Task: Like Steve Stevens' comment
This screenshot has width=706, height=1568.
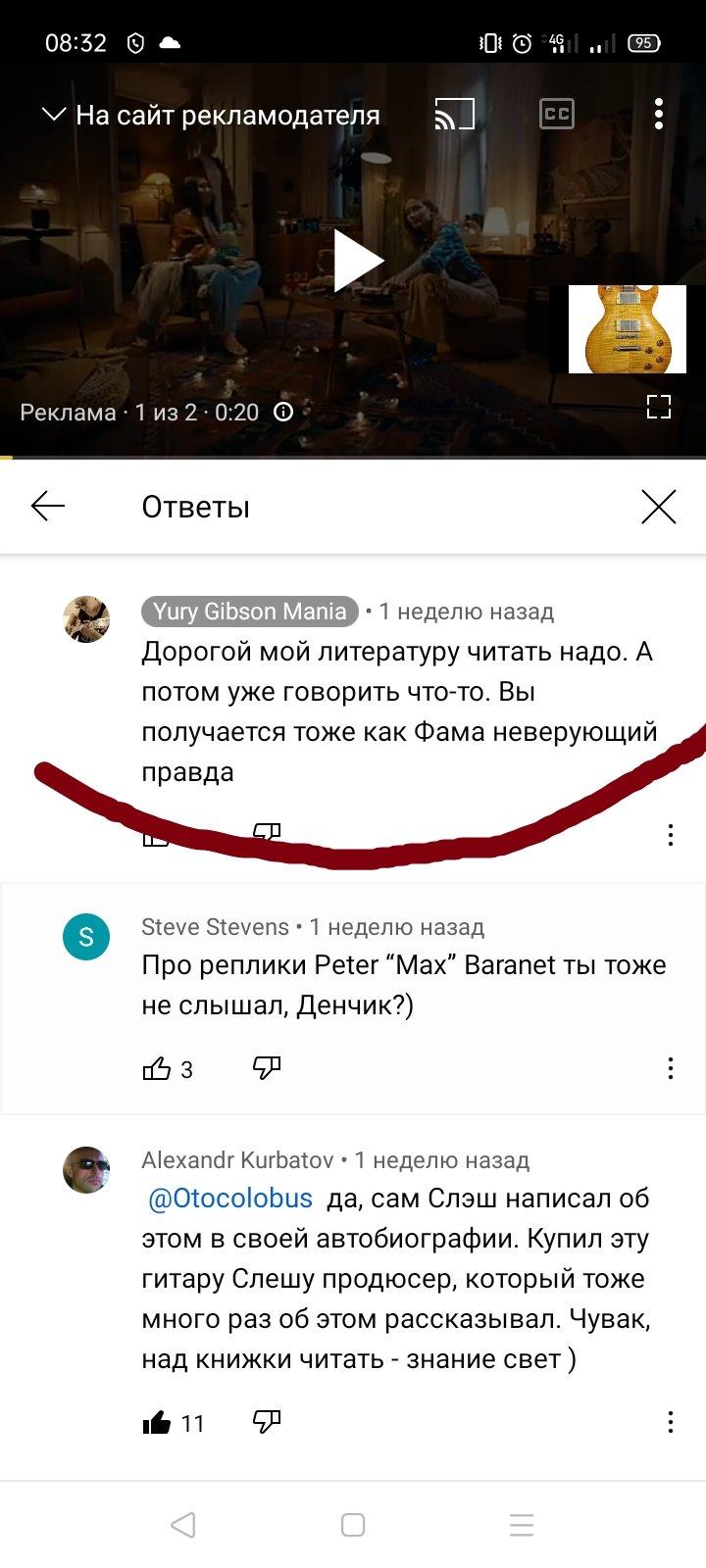Action: (x=157, y=1068)
